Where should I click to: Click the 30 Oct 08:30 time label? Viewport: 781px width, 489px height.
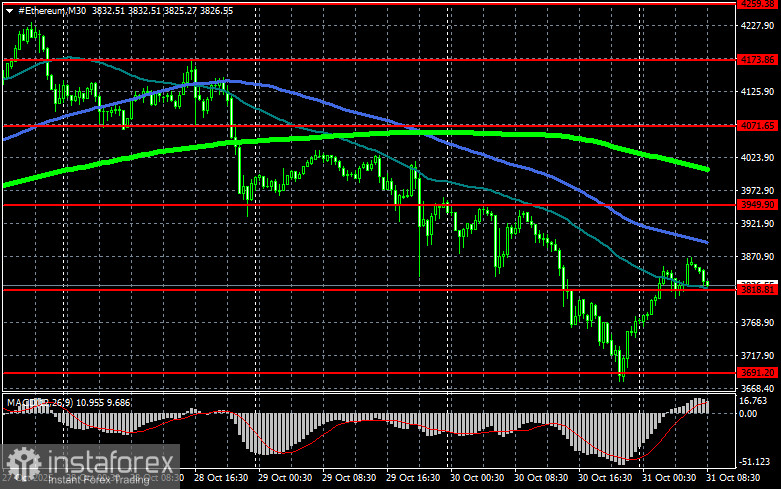click(x=541, y=478)
